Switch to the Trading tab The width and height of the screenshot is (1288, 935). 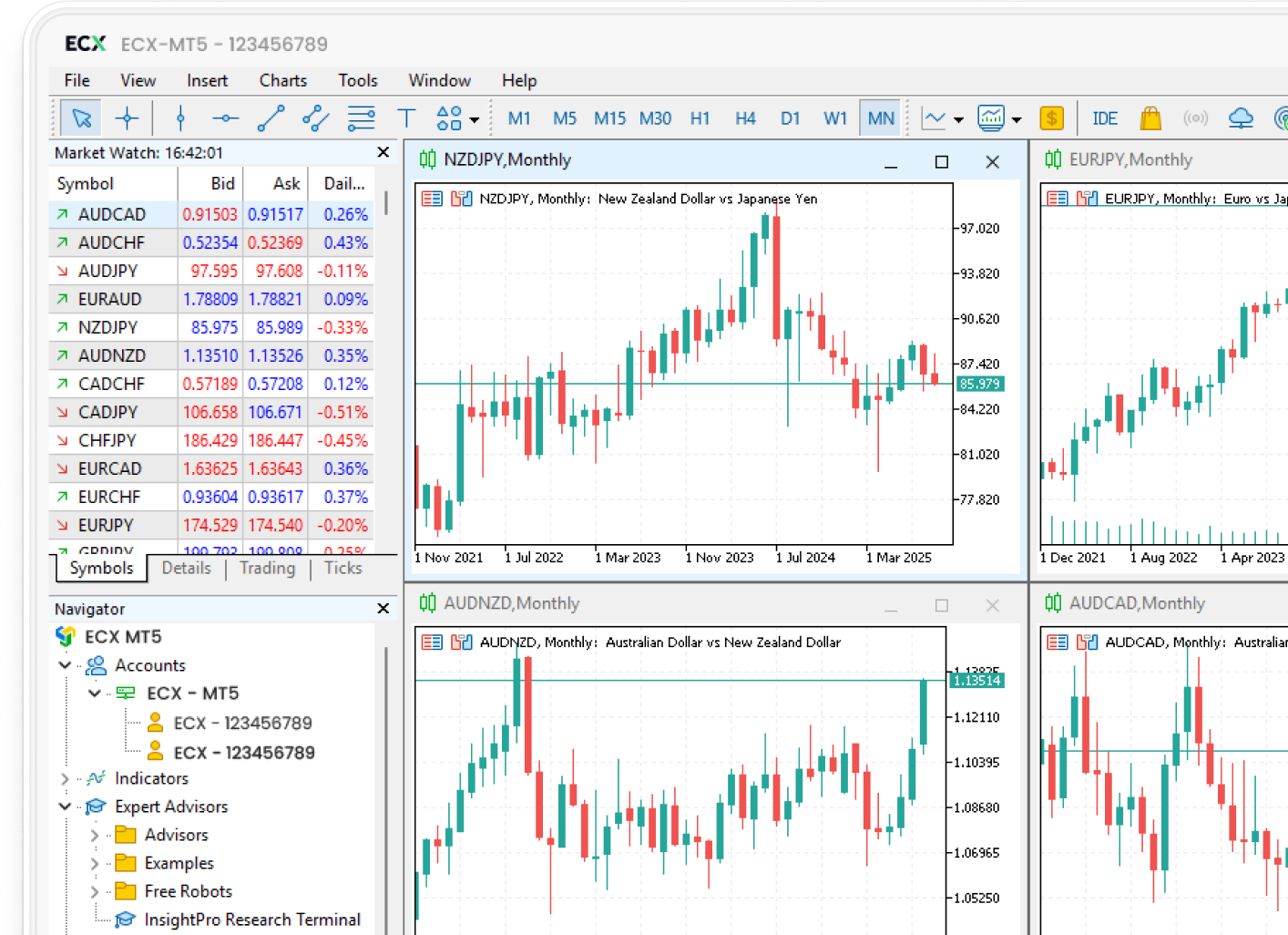[267, 569]
